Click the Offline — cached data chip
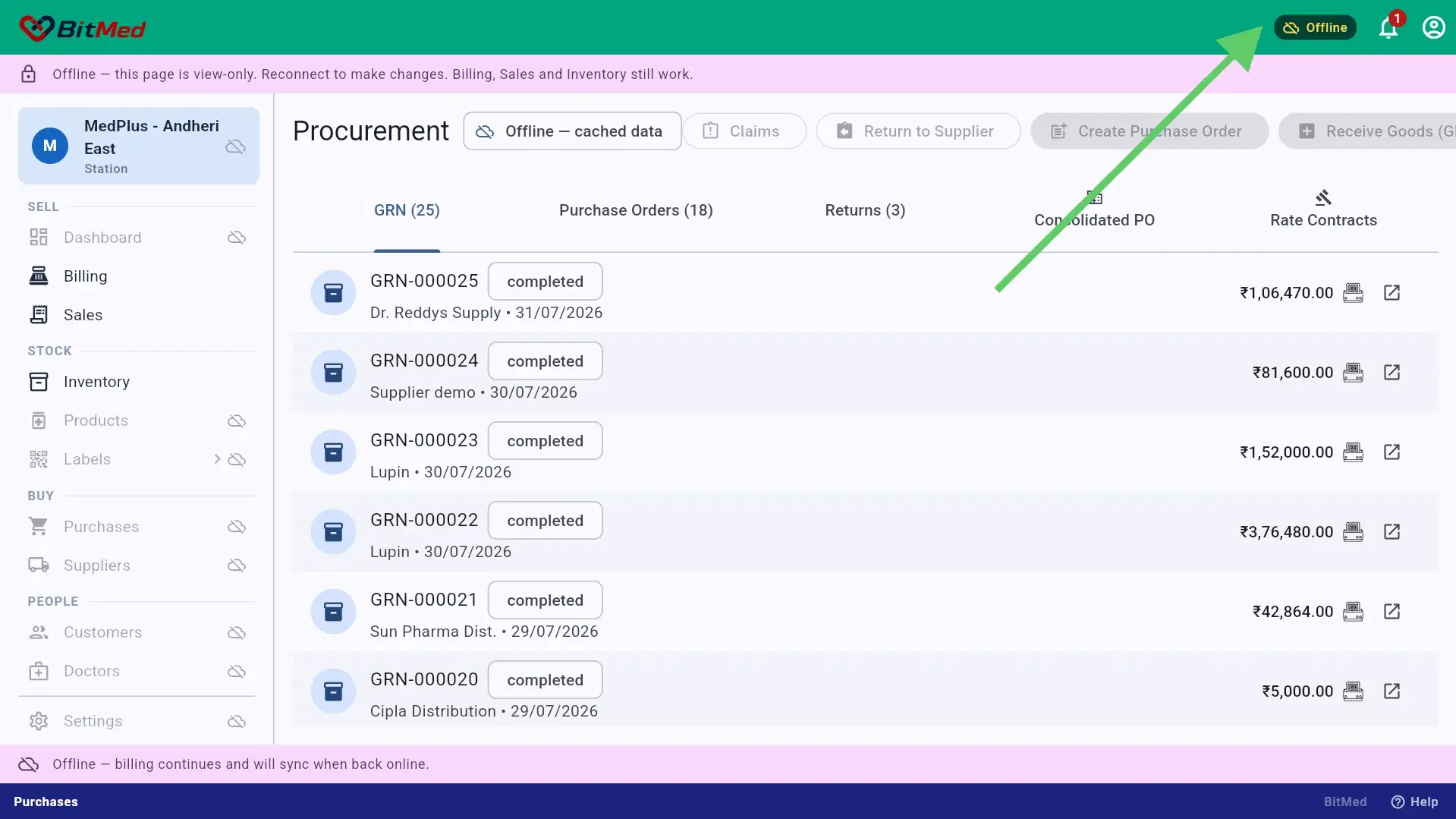The width and height of the screenshot is (1456, 819). [x=572, y=131]
